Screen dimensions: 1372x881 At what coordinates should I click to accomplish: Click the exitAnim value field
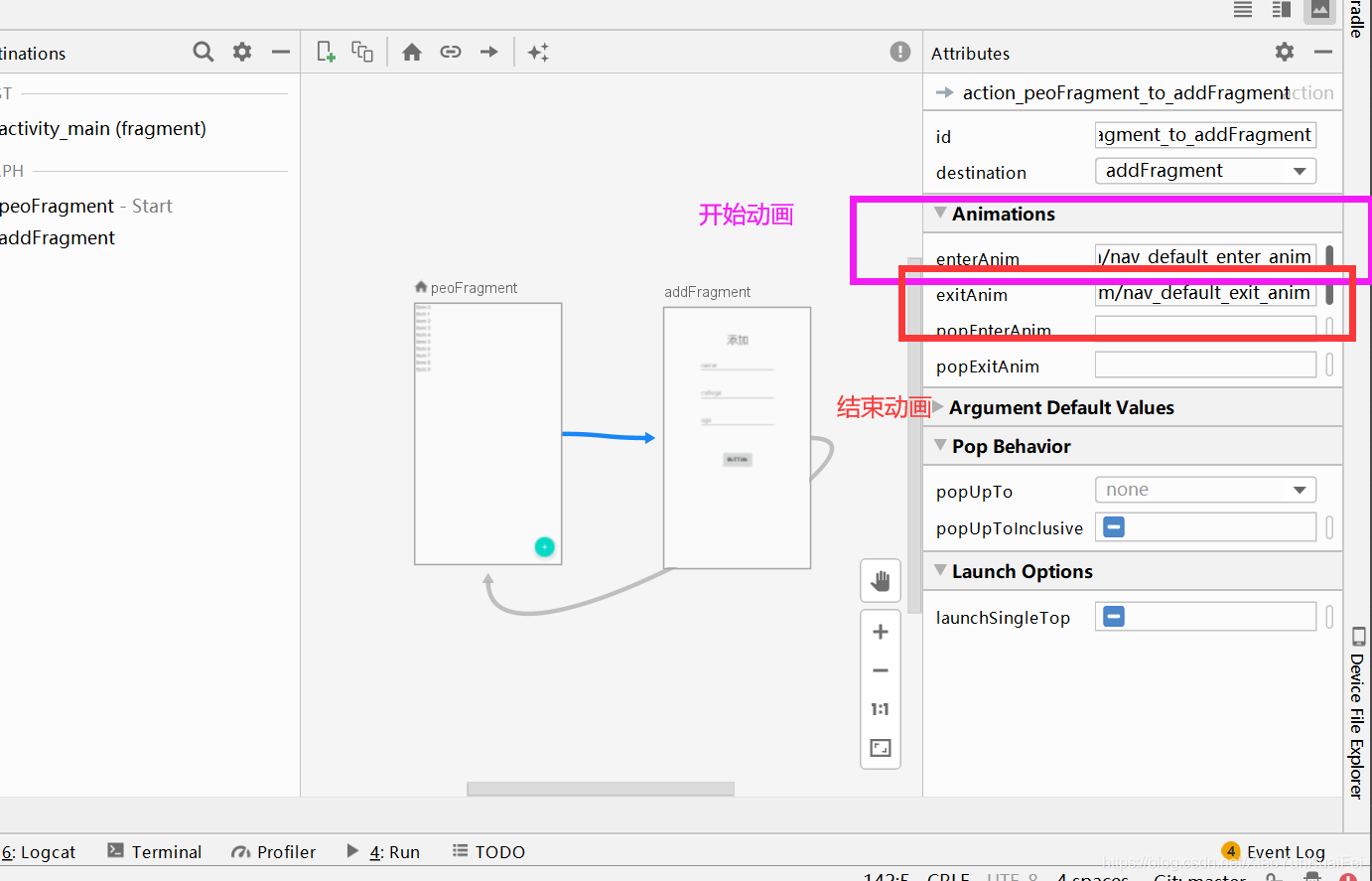tap(1206, 293)
